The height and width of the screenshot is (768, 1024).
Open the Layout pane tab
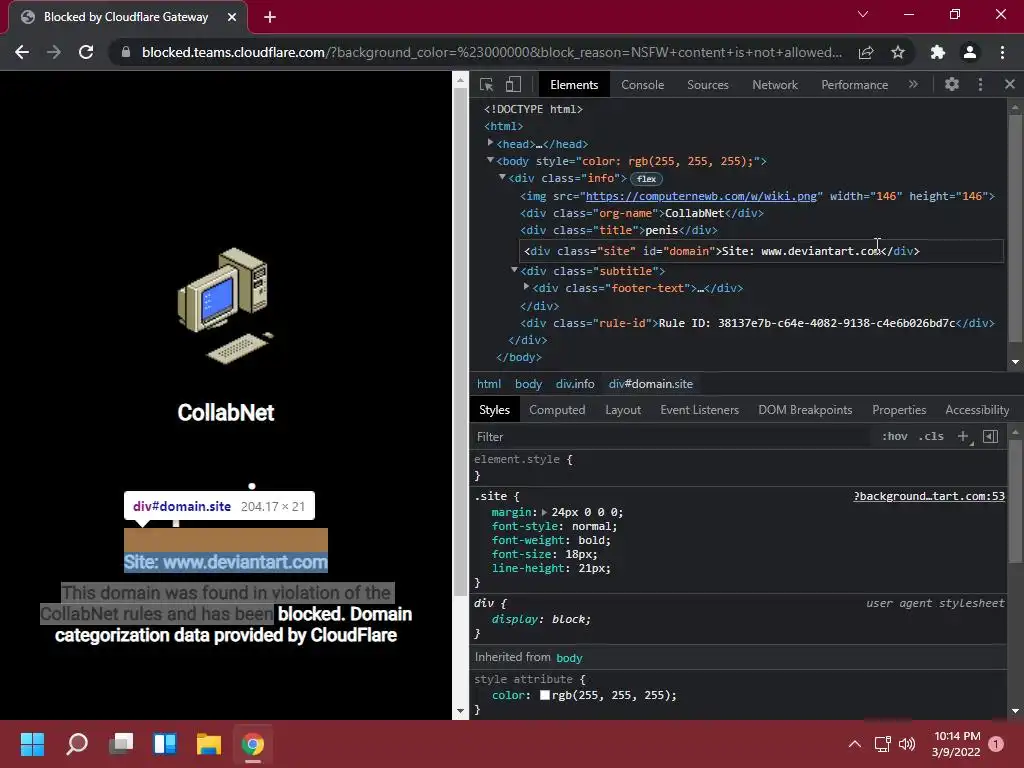[623, 409]
